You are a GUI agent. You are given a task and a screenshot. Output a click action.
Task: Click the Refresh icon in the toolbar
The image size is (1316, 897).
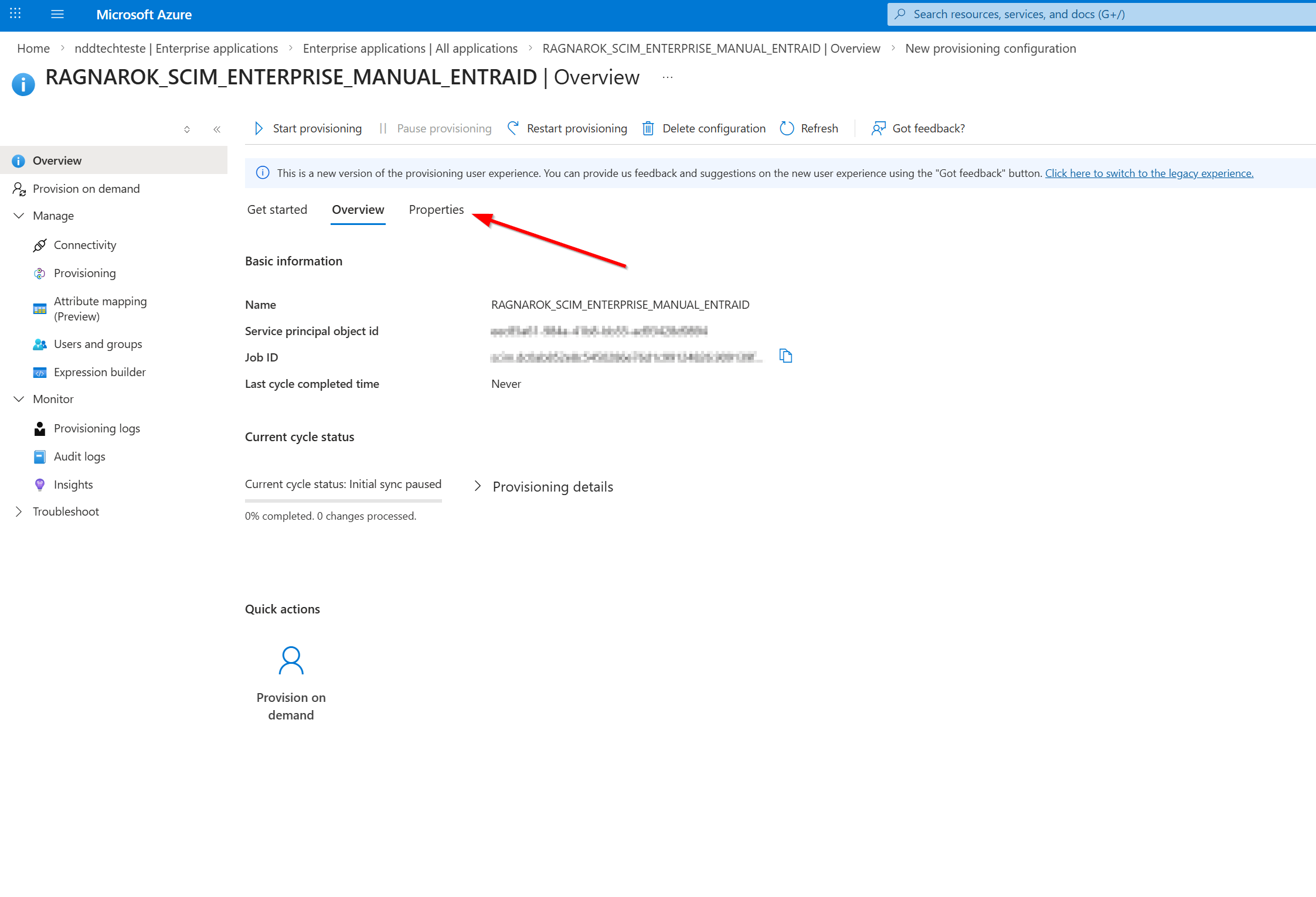point(787,128)
